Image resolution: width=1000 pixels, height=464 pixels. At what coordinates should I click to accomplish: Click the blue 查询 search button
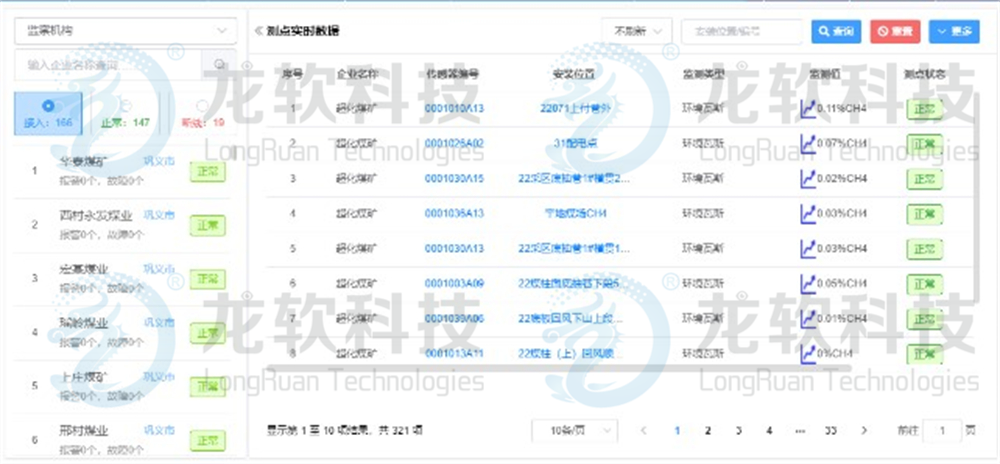835,31
